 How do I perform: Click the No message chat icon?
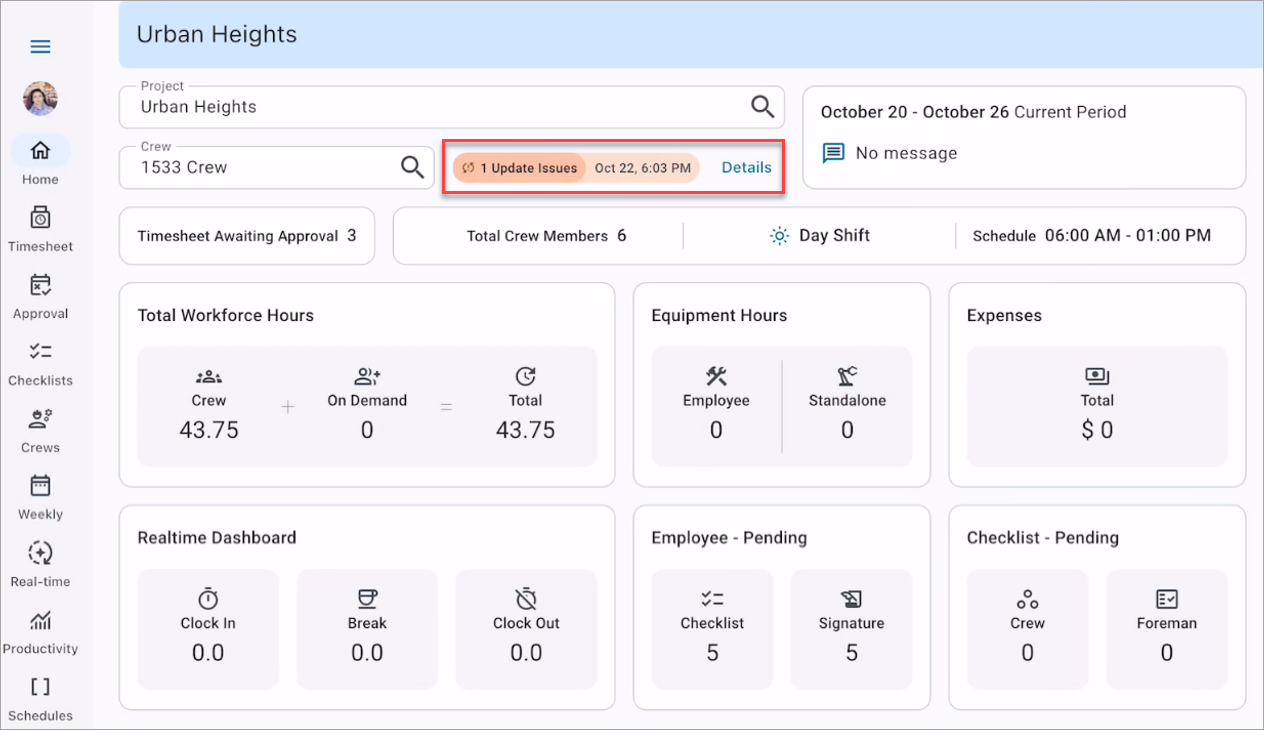833,153
